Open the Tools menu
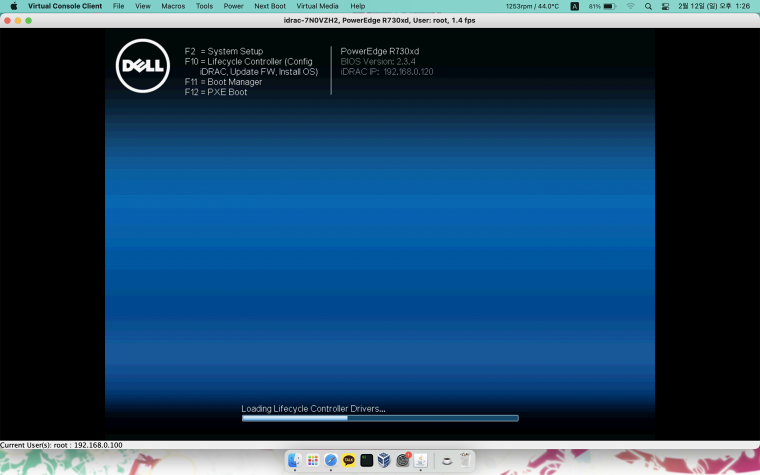This screenshot has height=475, width=760. 204,6
